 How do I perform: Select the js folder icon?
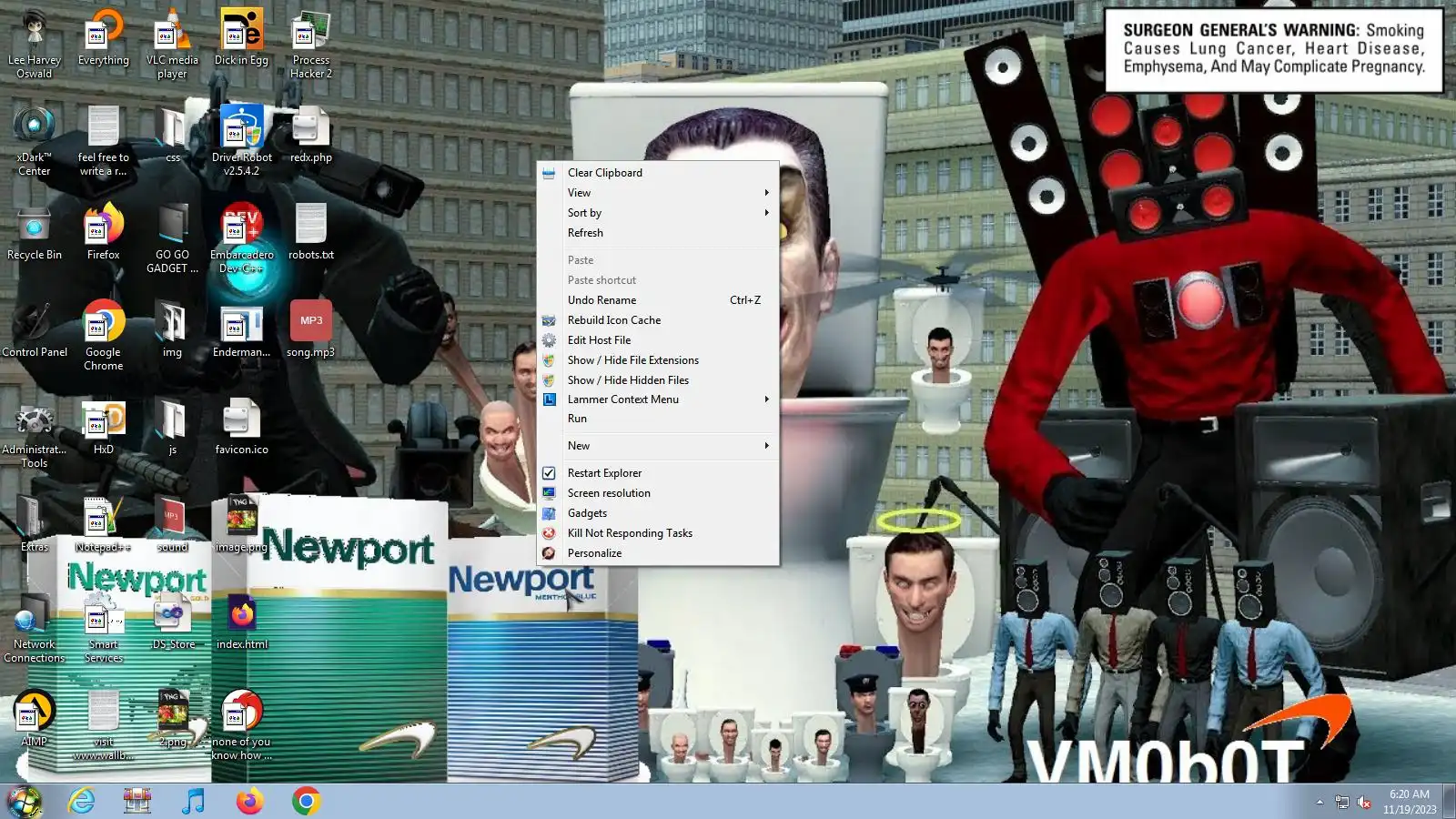point(172,427)
